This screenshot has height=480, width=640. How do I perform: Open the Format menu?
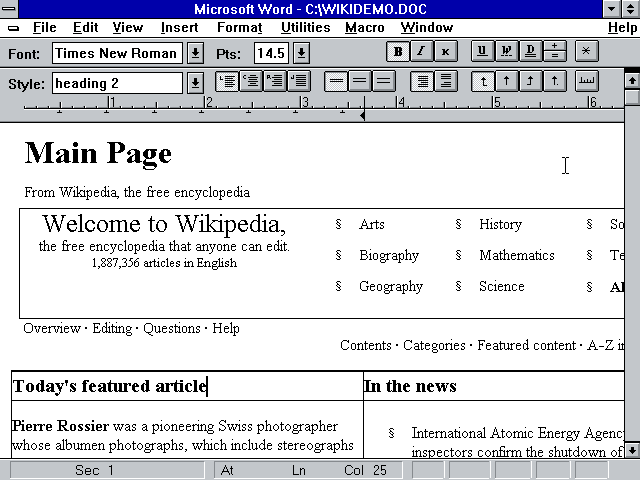coord(240,27)
